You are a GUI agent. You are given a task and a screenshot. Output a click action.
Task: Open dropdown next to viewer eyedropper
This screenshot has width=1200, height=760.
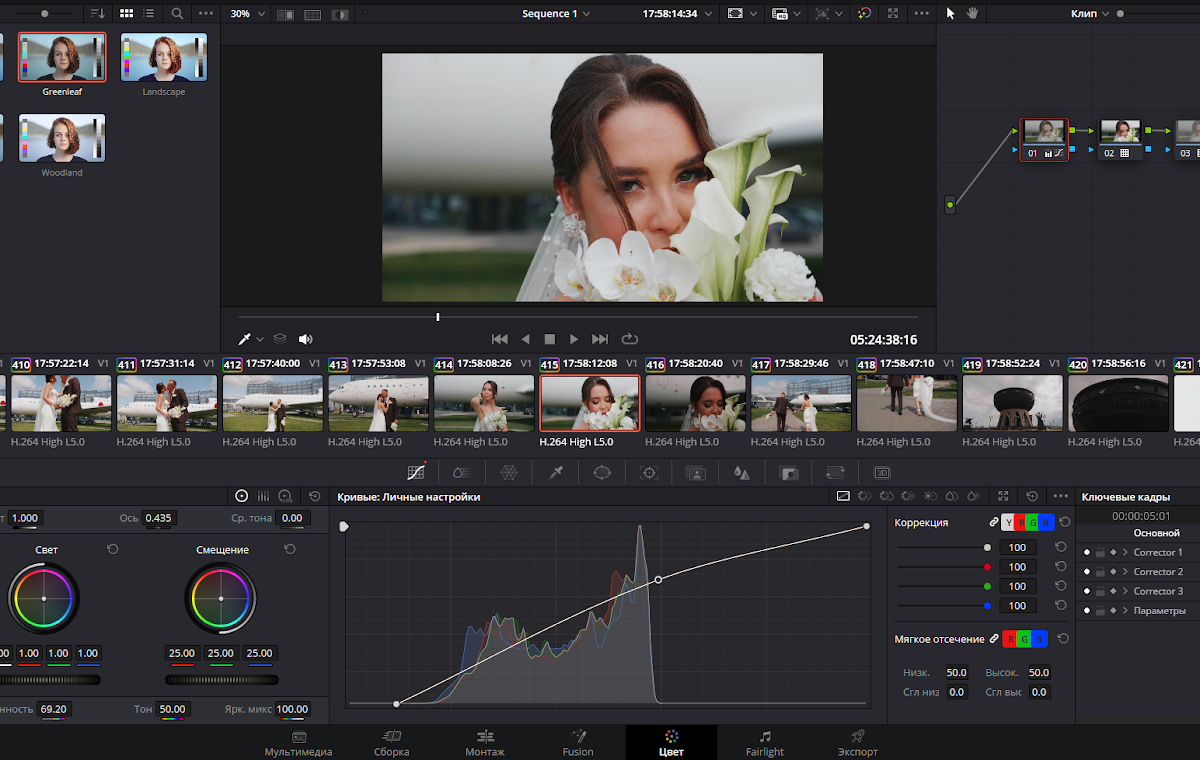[x=260, y=339]
